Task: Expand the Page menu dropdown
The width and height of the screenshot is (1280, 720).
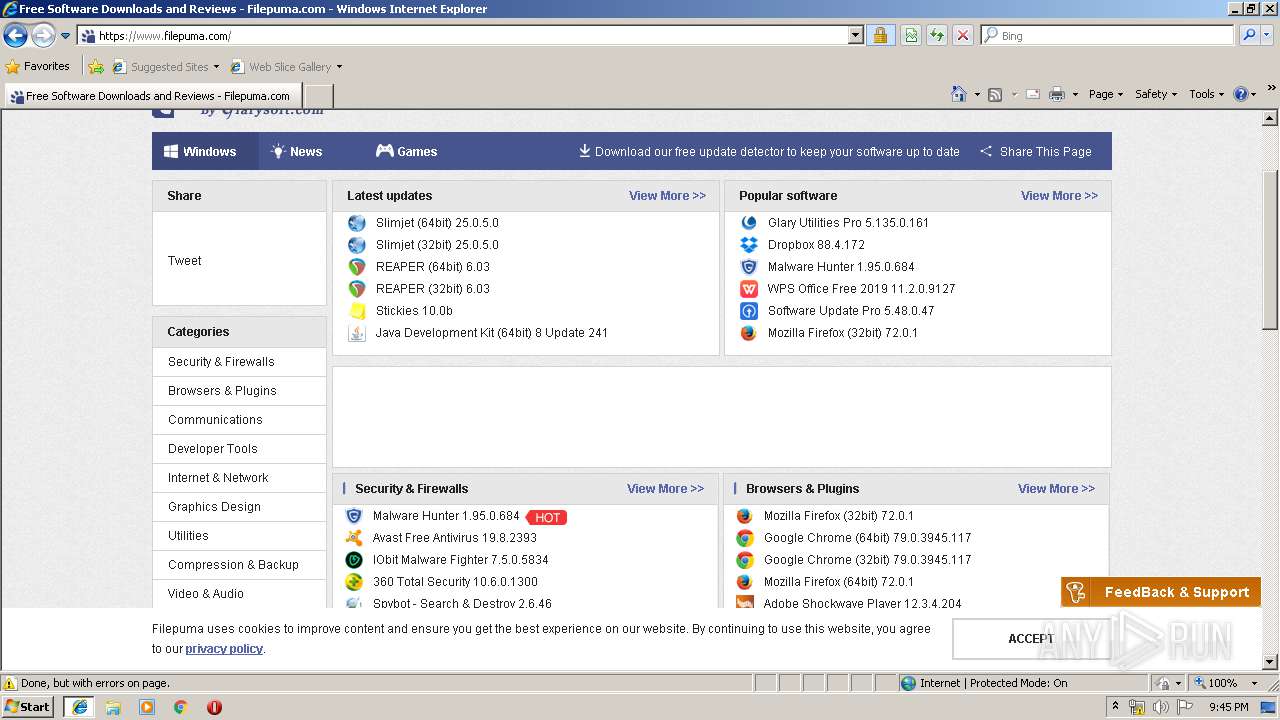Action: (x=1106, y=94)
